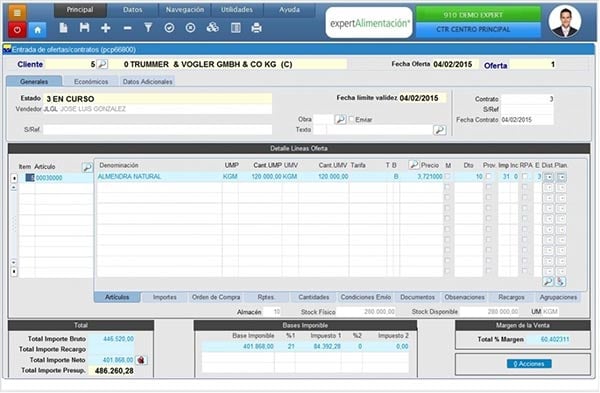This screenshot has width=600, height=393.
Task: Select the Documentos bottom tab
Action: coord(417,297)
